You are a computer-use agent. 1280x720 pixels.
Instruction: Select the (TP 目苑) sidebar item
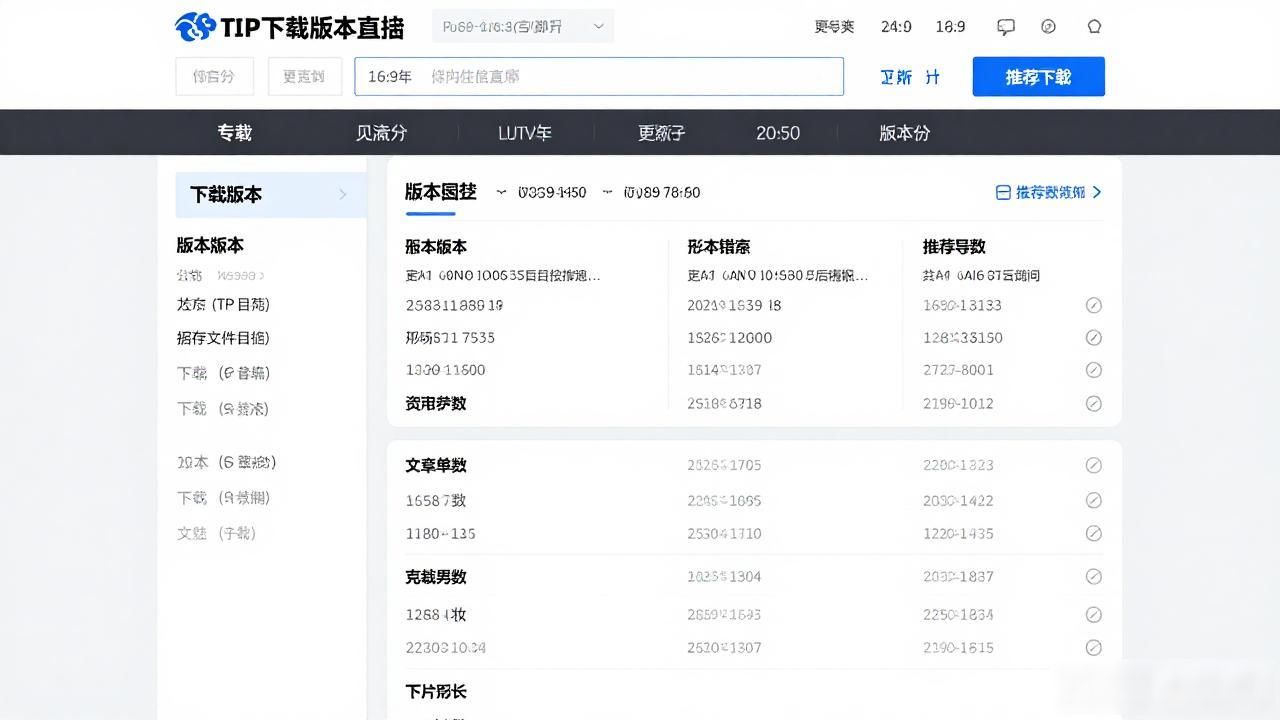[x=223, y=305]
